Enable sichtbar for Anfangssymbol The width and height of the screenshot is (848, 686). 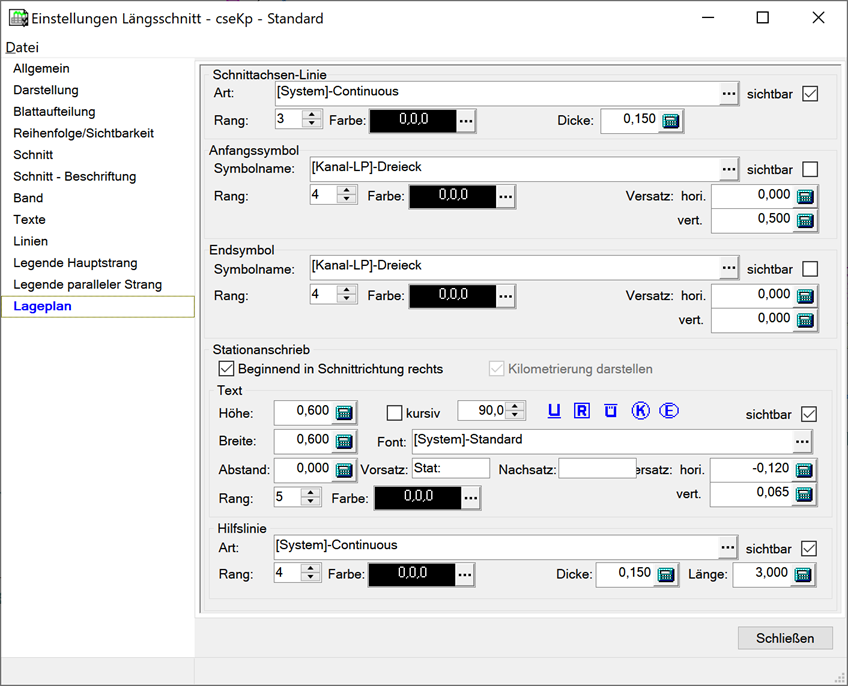[x=810, y=169]
